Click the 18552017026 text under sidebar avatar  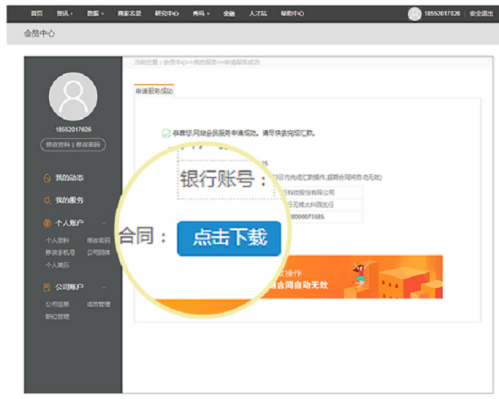point(73,129)
